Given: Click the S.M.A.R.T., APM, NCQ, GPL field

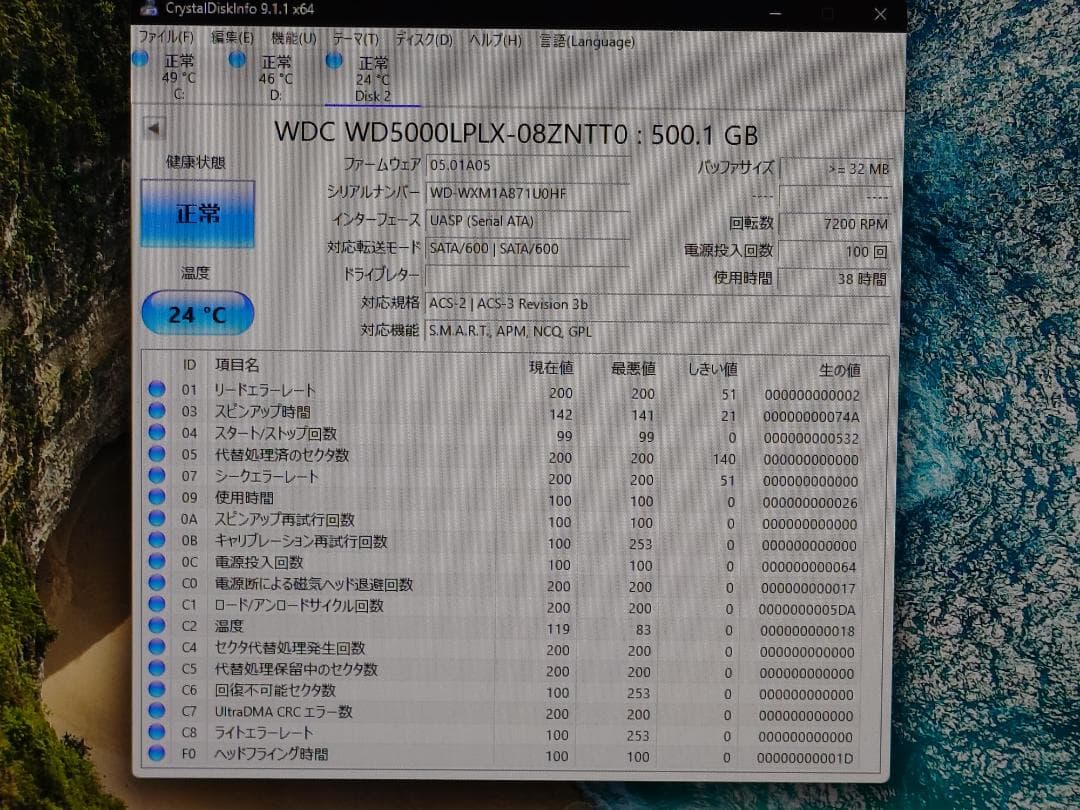Looking at the screenshot, I should point(658,331).
